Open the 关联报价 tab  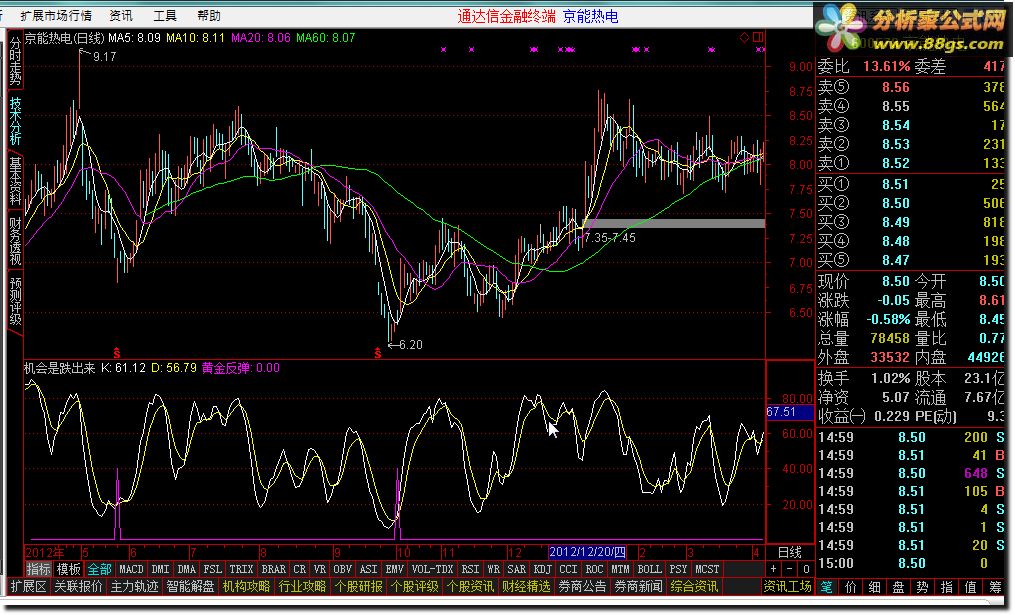pos(78,587)
